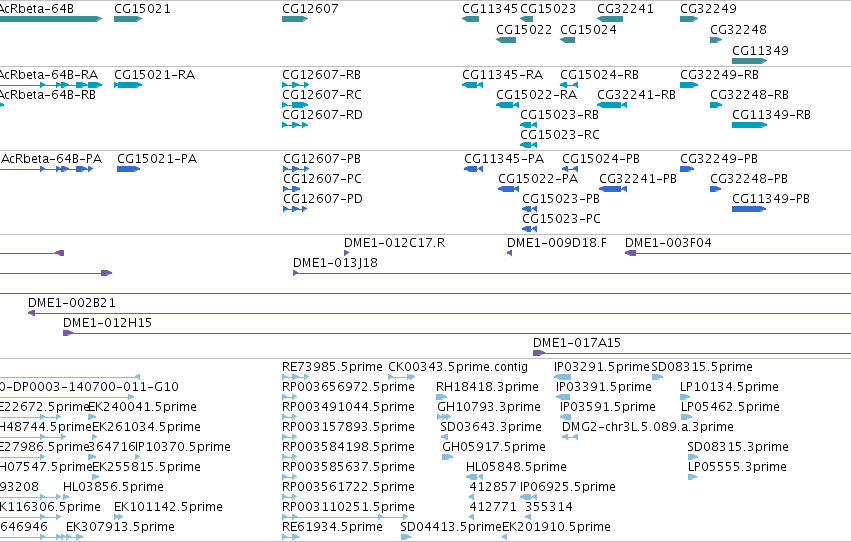The height and width of the screenshot is (542, 851).
Task: Select protein label CG15023-PC
Action: [x=561, y=219]
